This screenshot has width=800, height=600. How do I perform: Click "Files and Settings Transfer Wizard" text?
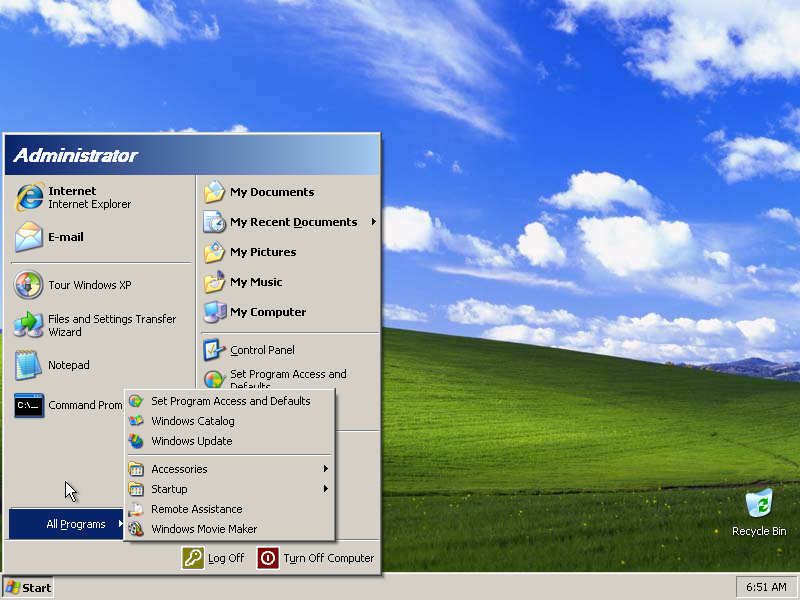[x=112, y=325]
